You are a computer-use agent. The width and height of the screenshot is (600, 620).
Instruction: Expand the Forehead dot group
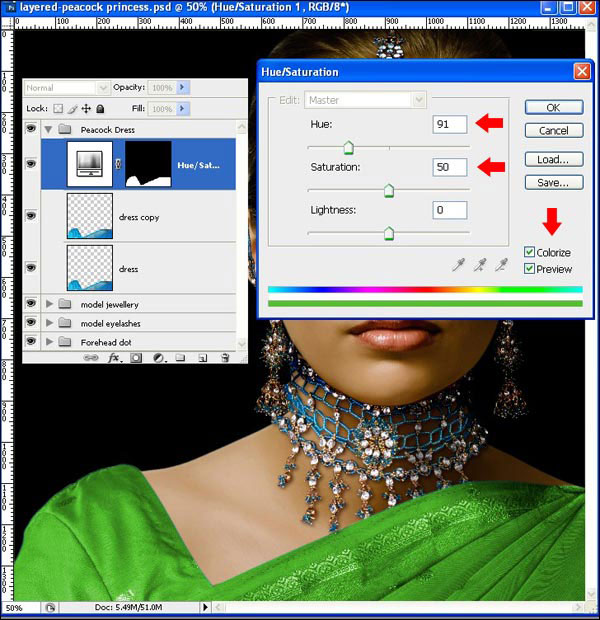pyautogui.click(x=48, y=341)
